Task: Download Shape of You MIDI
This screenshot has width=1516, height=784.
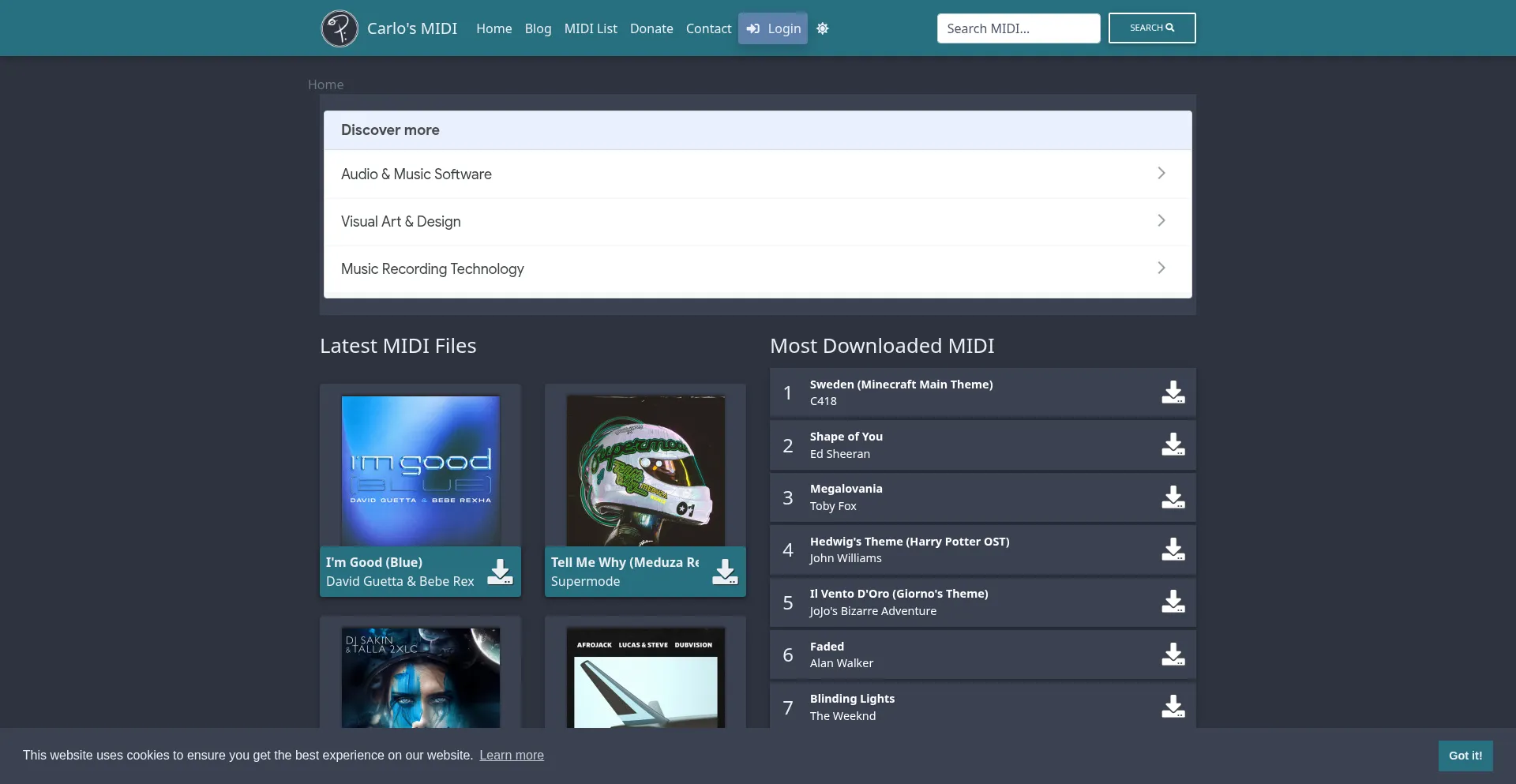Action: pyautogui.click(x=1173, y=445)
